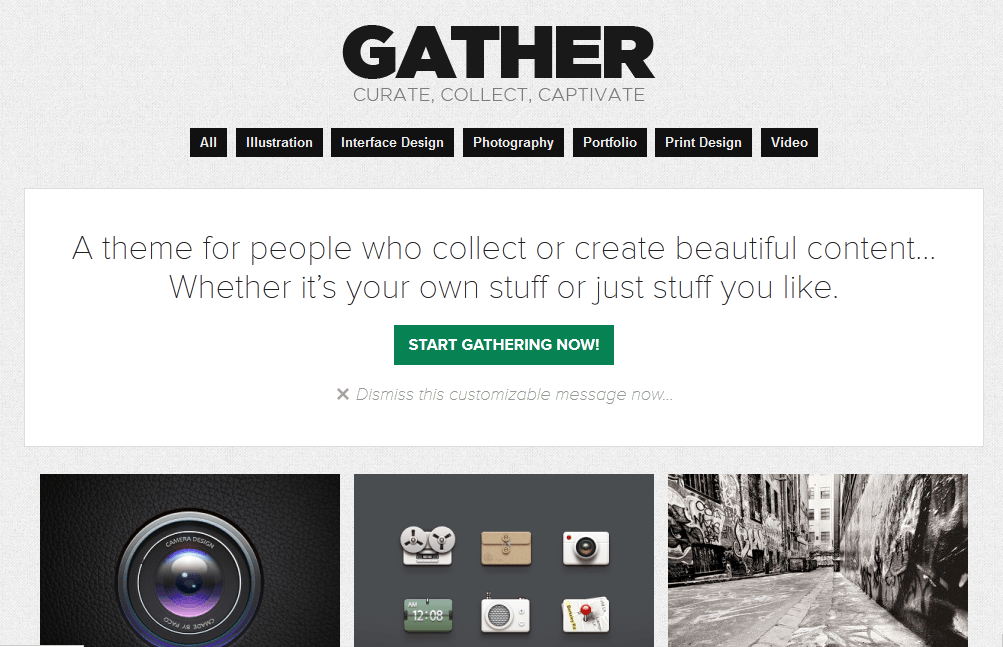Click the white radio icon

pyautogui.click(x=505, y=614)
